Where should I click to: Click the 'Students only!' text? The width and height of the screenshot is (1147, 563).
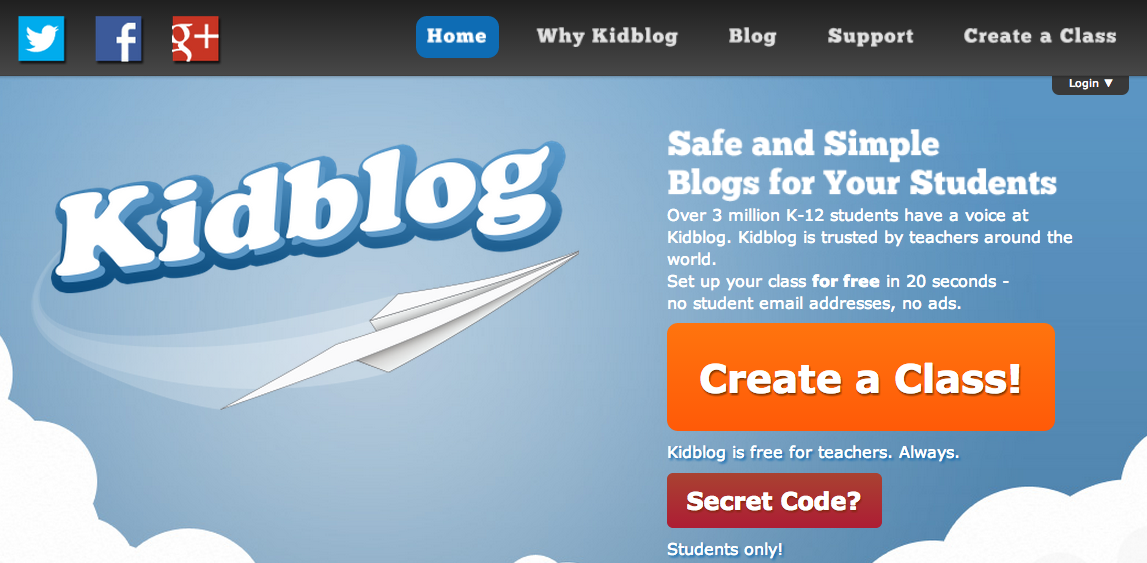coord(725,549)
